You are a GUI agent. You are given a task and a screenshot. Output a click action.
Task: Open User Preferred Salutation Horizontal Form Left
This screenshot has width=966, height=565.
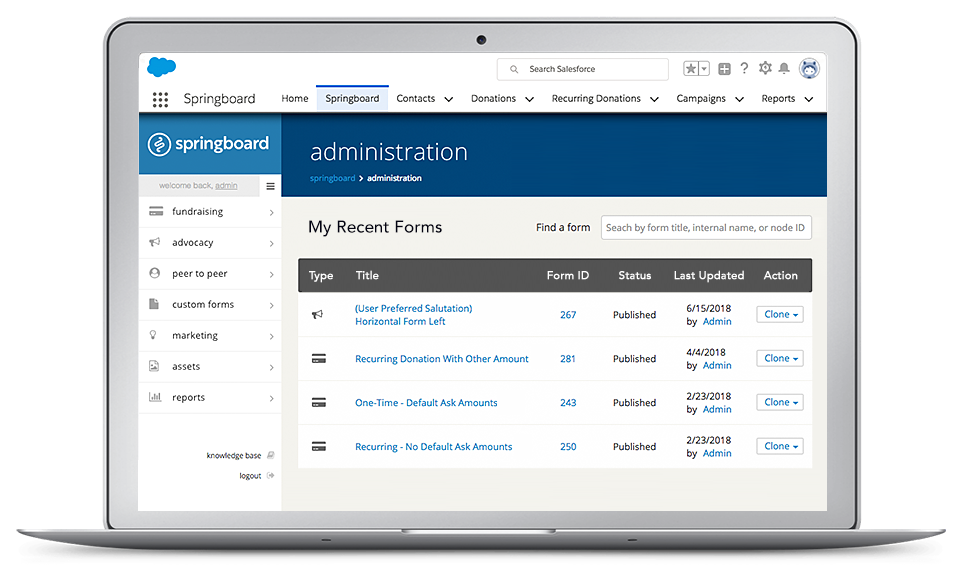(x=413, y=315)
